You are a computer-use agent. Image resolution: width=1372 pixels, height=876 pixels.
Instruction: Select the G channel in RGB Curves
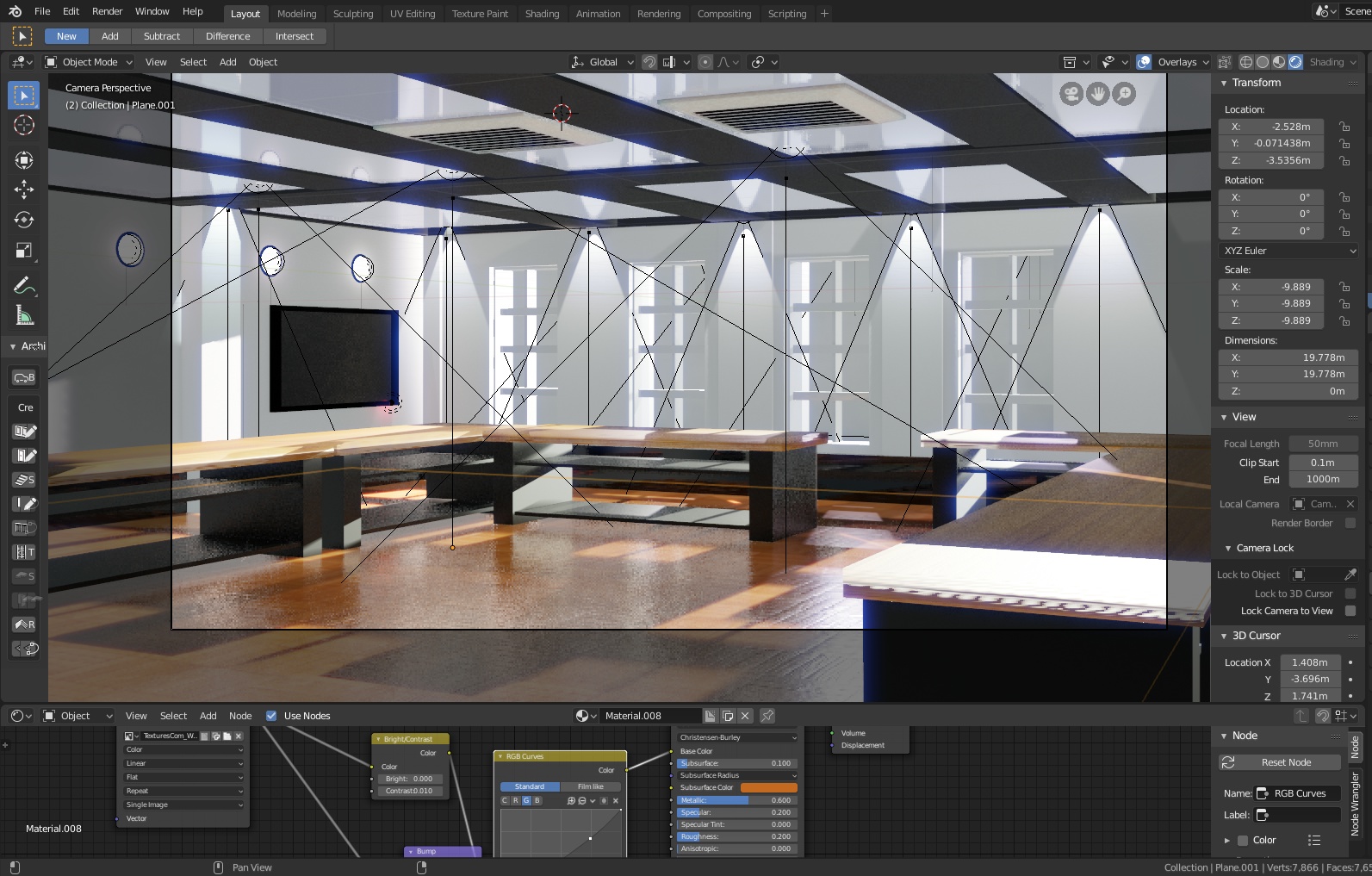pyautogui.click(x=526, y=800)
